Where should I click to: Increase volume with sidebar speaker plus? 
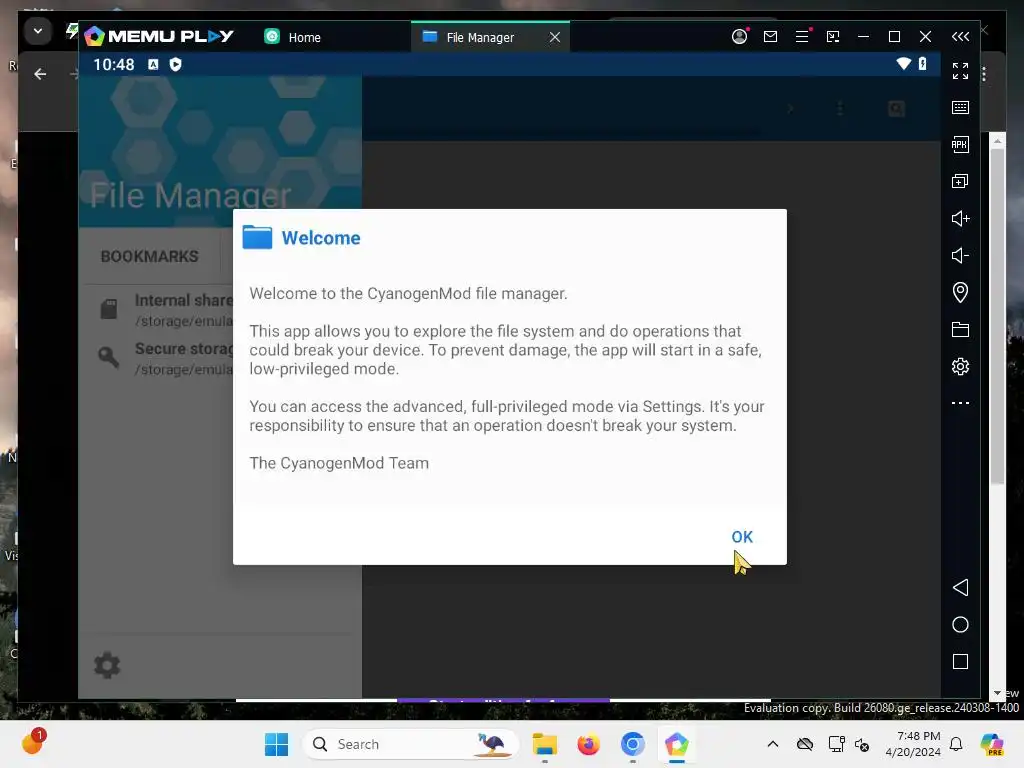click(960, 218)
